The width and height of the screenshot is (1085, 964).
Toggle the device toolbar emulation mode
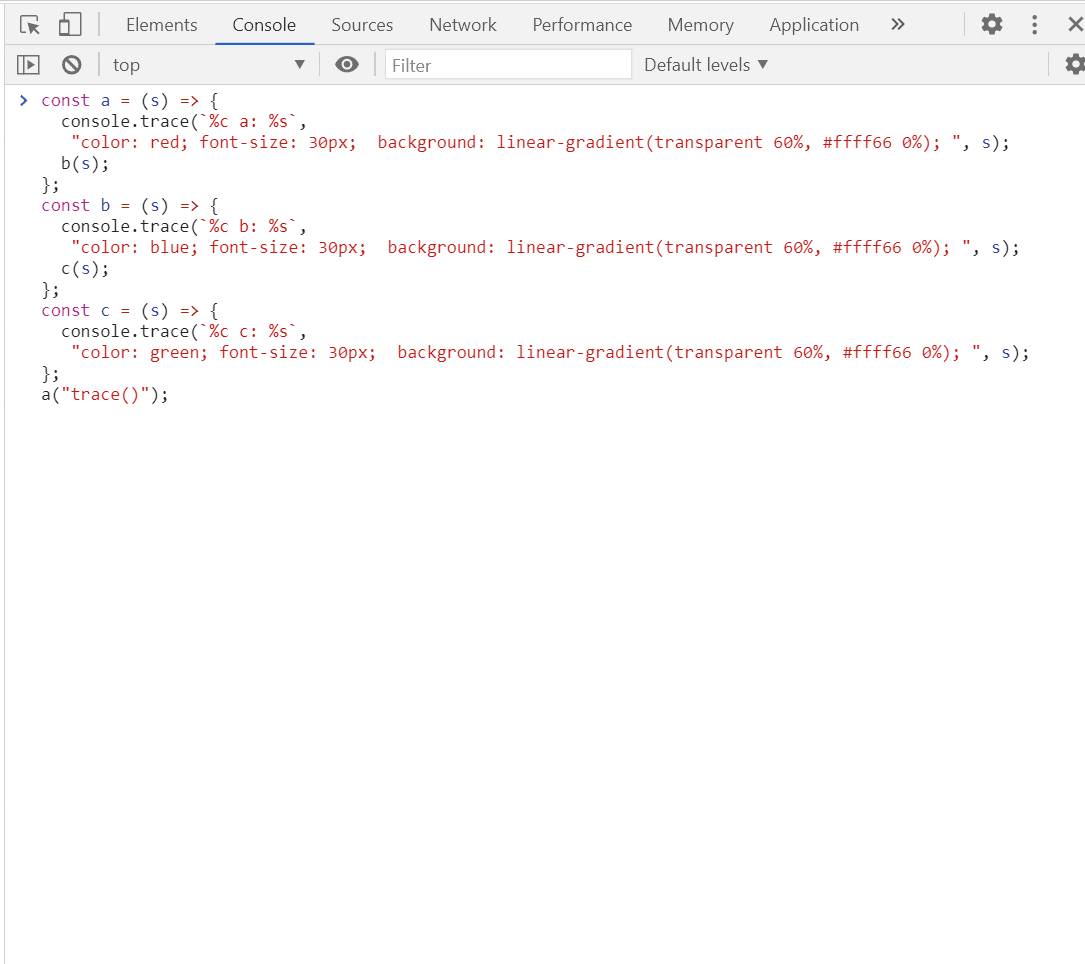pos(68,24)
